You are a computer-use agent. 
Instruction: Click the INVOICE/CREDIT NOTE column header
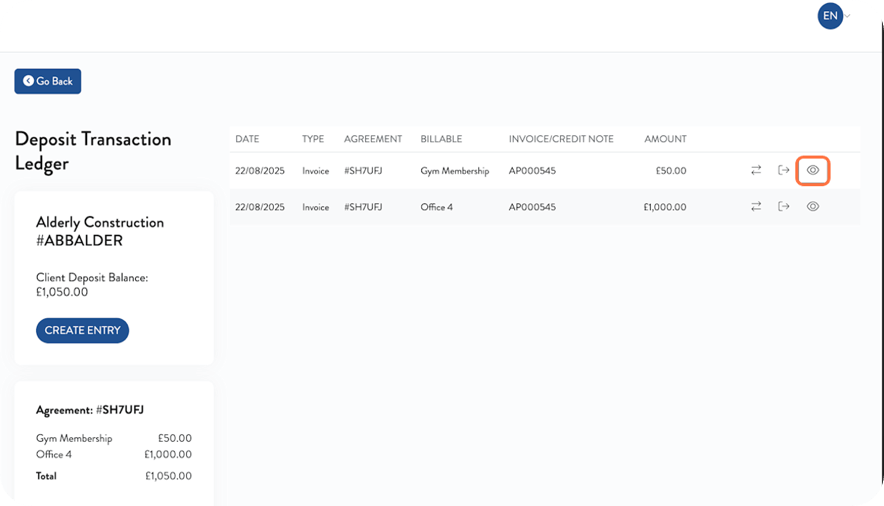pyautogui.click(x=561, y=139)
